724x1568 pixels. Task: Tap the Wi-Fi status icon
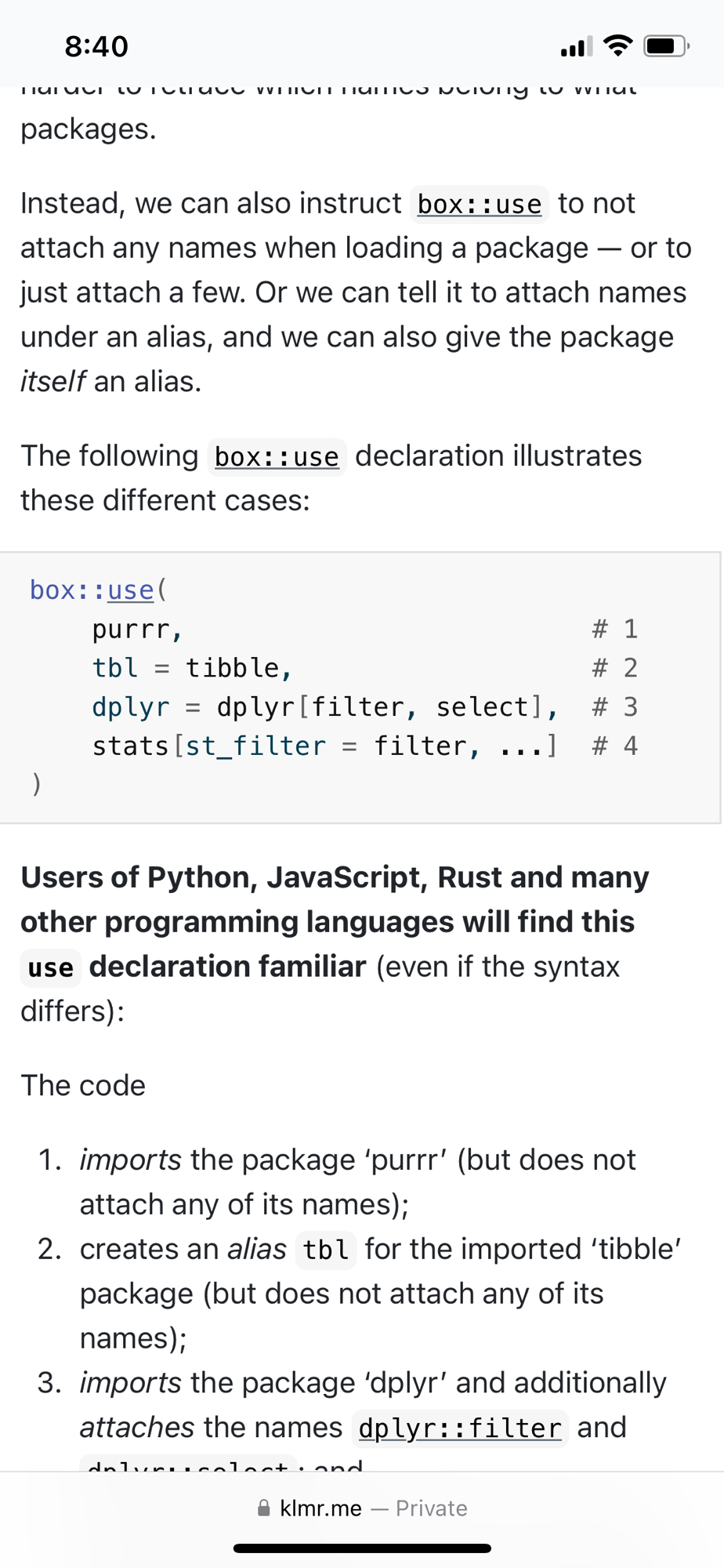tap(618, 46)
